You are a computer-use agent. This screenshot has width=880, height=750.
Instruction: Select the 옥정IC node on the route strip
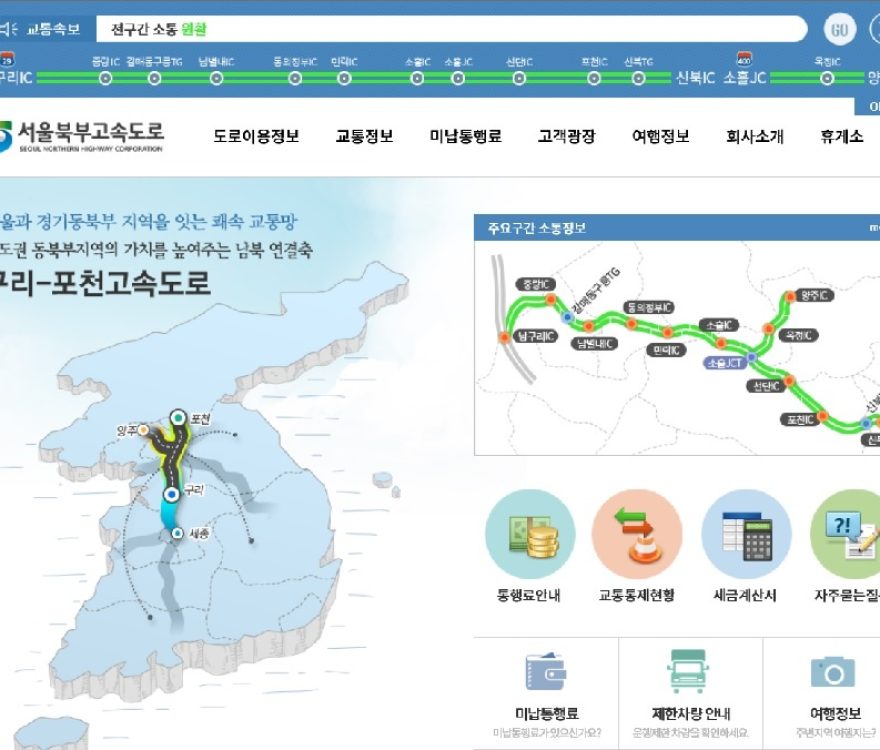tap(827, 79)
